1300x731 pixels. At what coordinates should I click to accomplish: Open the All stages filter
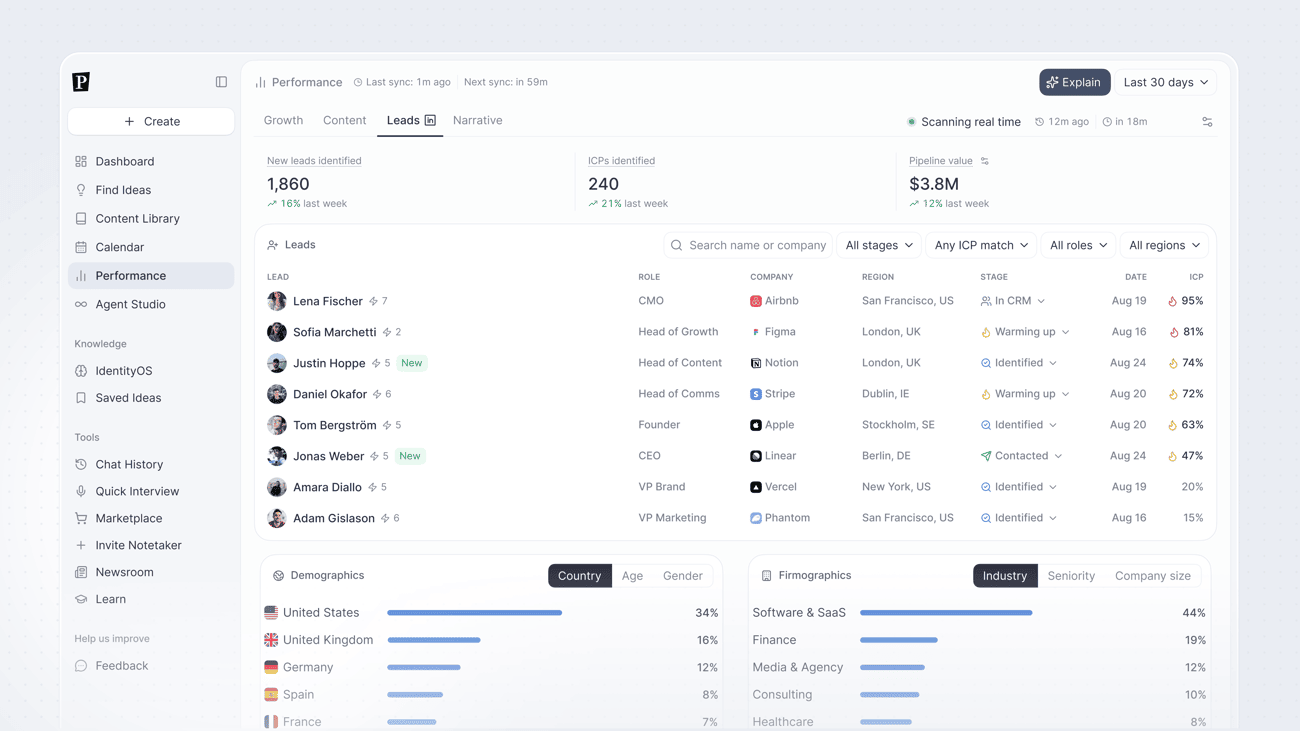(879, 245)
